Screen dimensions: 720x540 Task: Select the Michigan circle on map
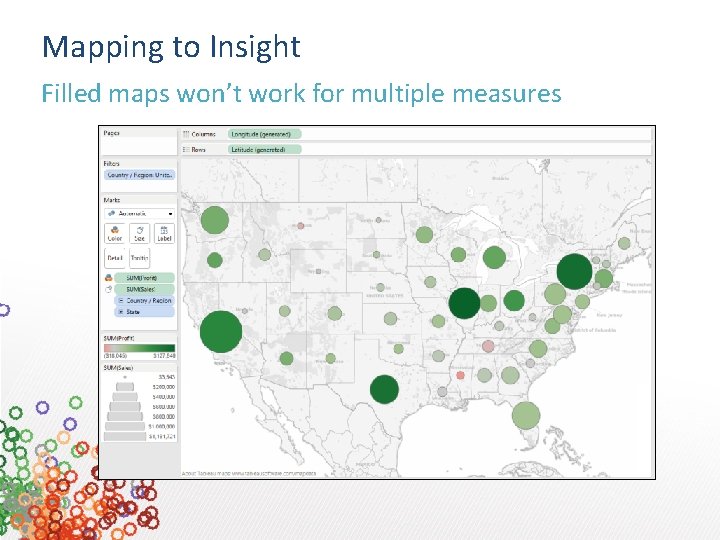[x=494, y=257]
